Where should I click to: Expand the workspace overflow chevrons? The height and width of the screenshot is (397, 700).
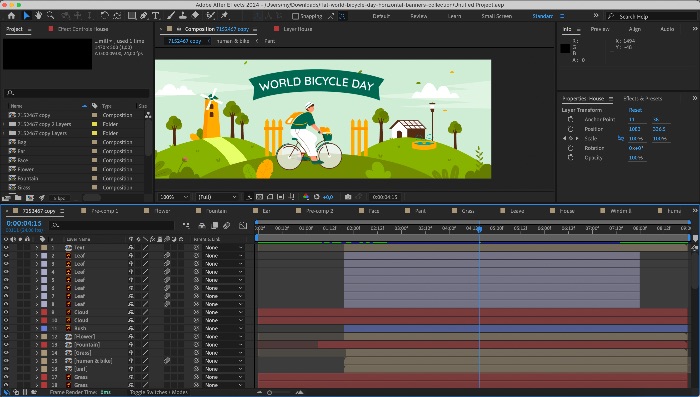(x=596, y=16)
